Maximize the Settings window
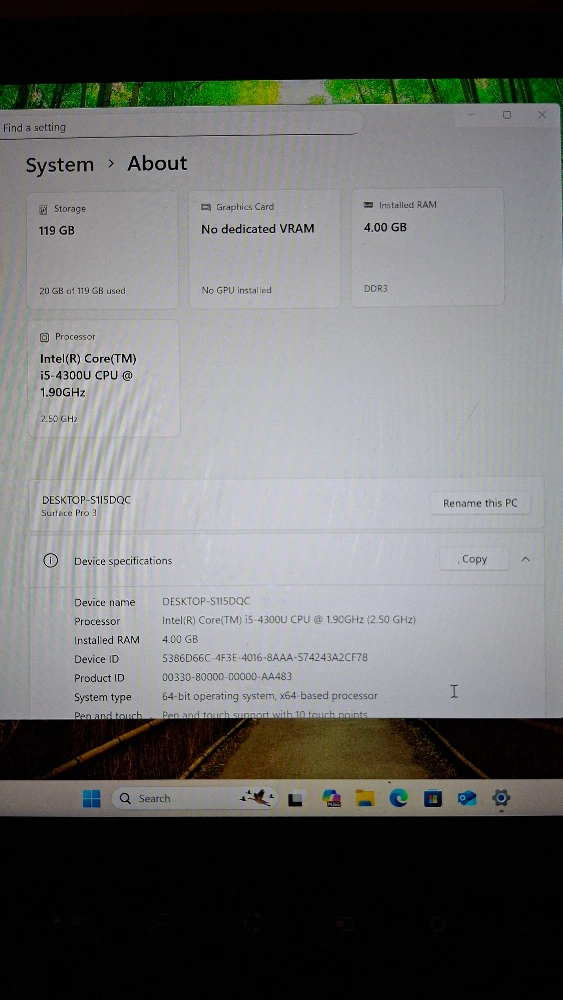 [507, 115]
